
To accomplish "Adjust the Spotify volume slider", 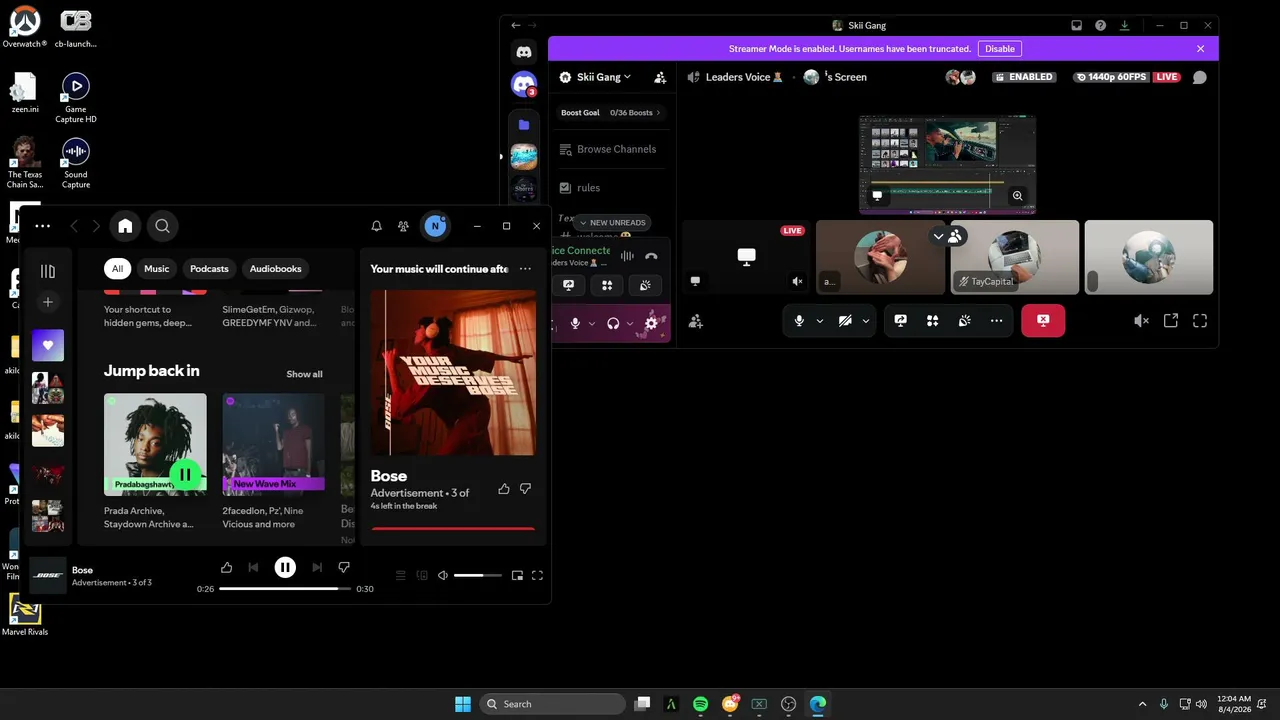I will coord(477,575).
